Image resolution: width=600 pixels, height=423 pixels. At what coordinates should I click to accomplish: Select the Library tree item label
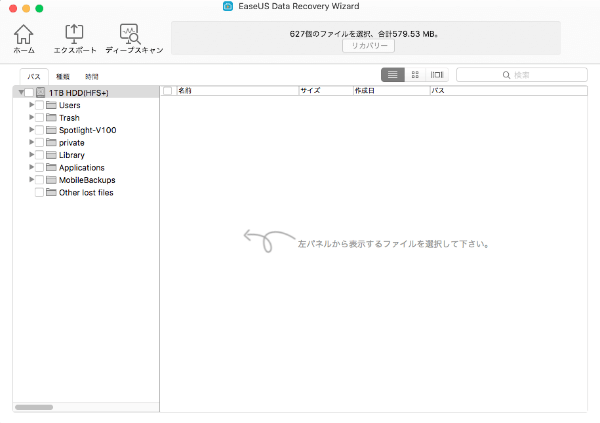click(x=72, y=155)
